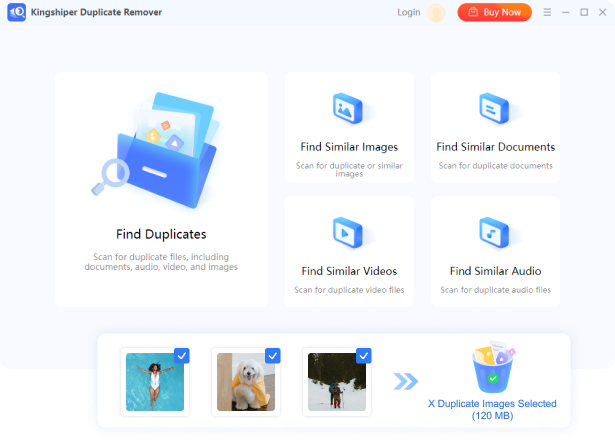The width and height of the screenshot is (615, 441).
Task: Open the Find Similar Videos card title
Action: 349,271
